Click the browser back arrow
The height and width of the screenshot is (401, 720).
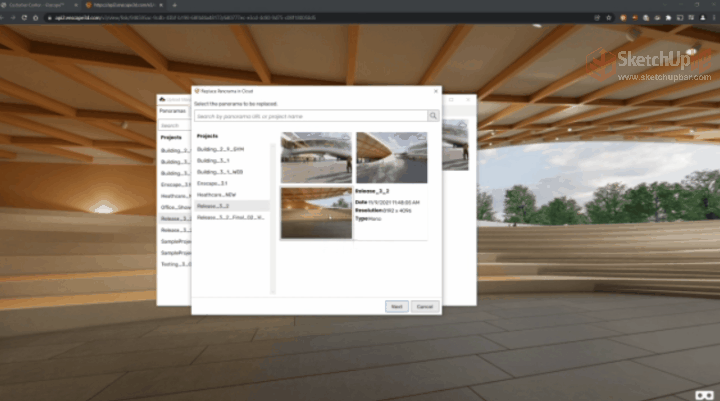tap(2, 17)
